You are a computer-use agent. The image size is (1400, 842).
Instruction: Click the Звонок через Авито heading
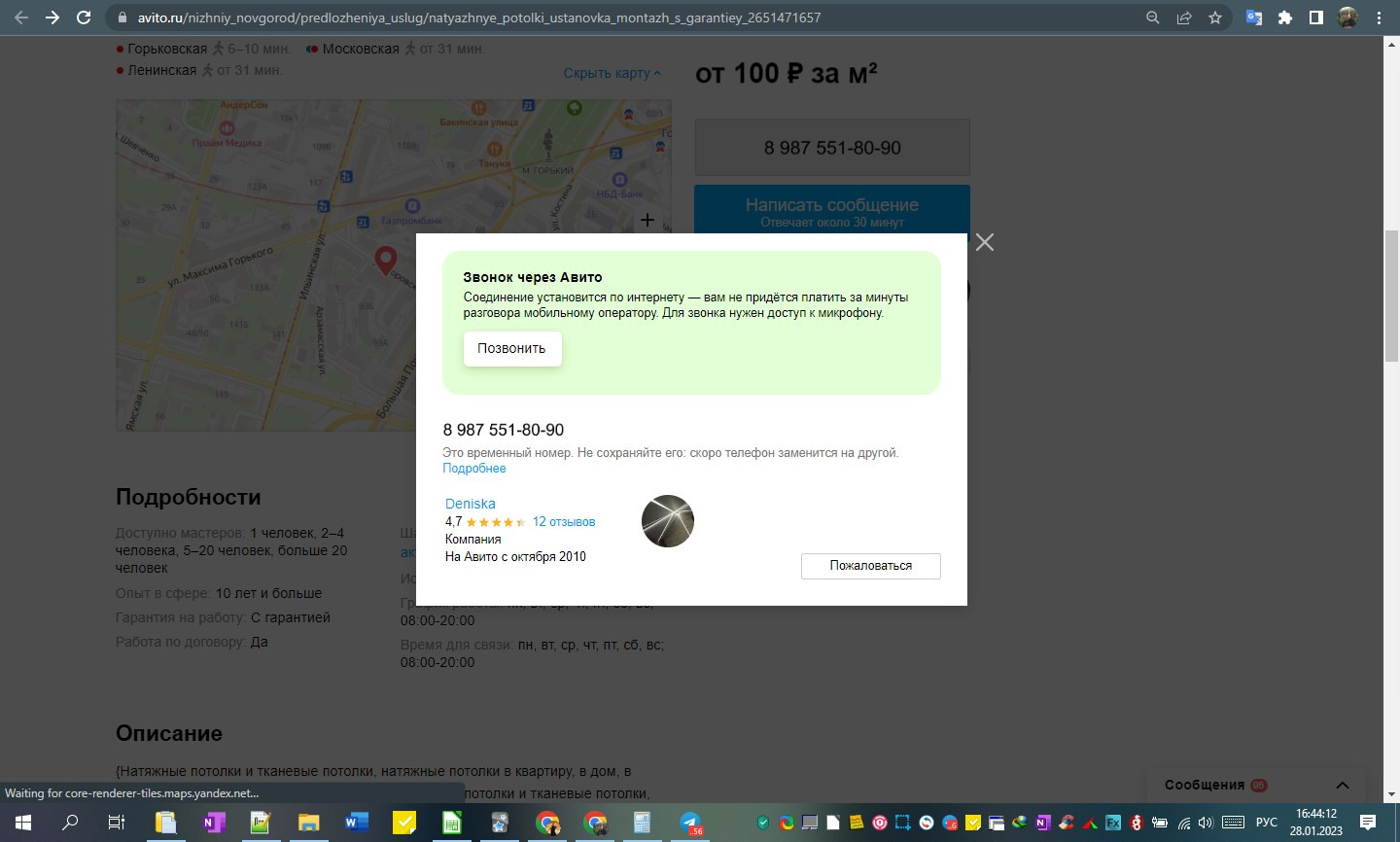click(533, 277)
